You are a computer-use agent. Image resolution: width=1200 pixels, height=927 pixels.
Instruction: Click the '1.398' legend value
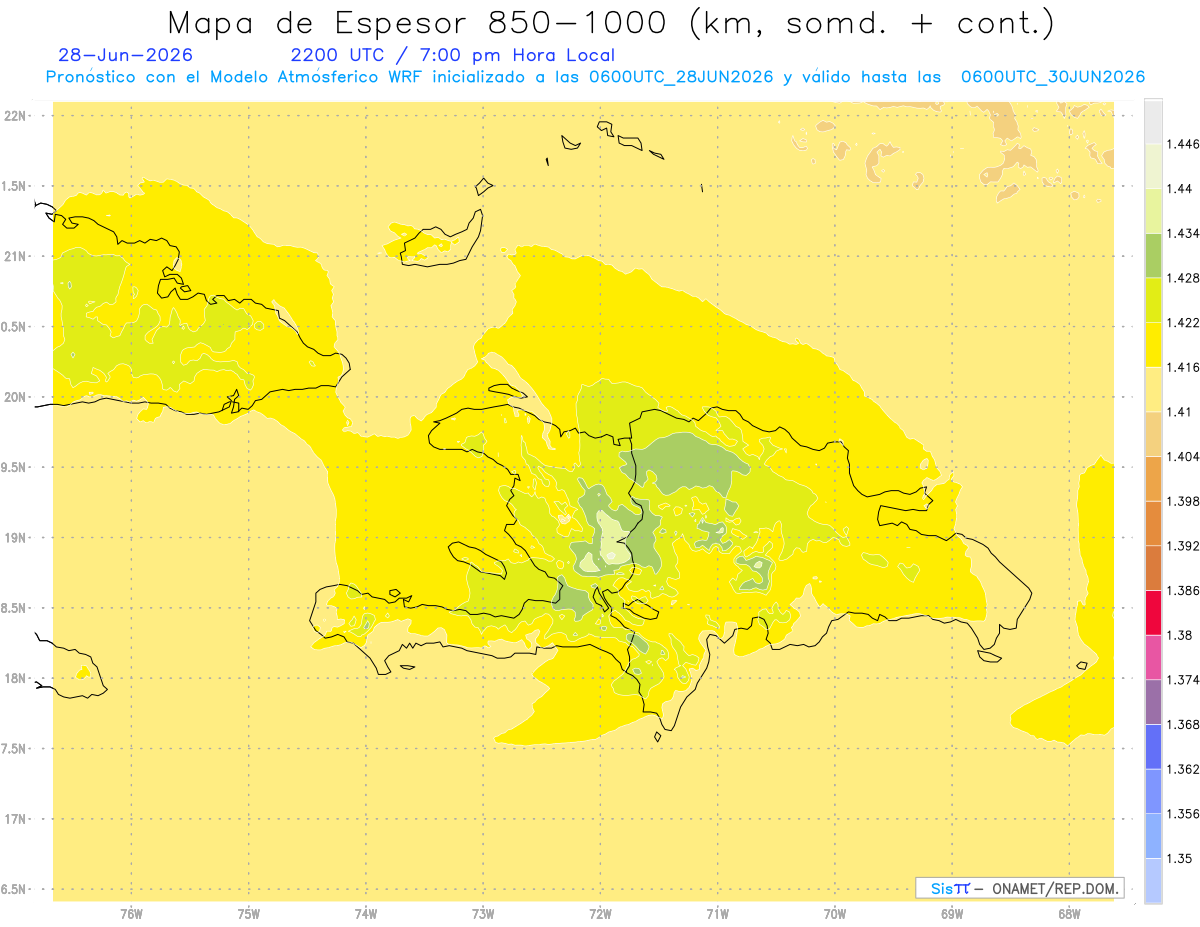coord(1183,502)
